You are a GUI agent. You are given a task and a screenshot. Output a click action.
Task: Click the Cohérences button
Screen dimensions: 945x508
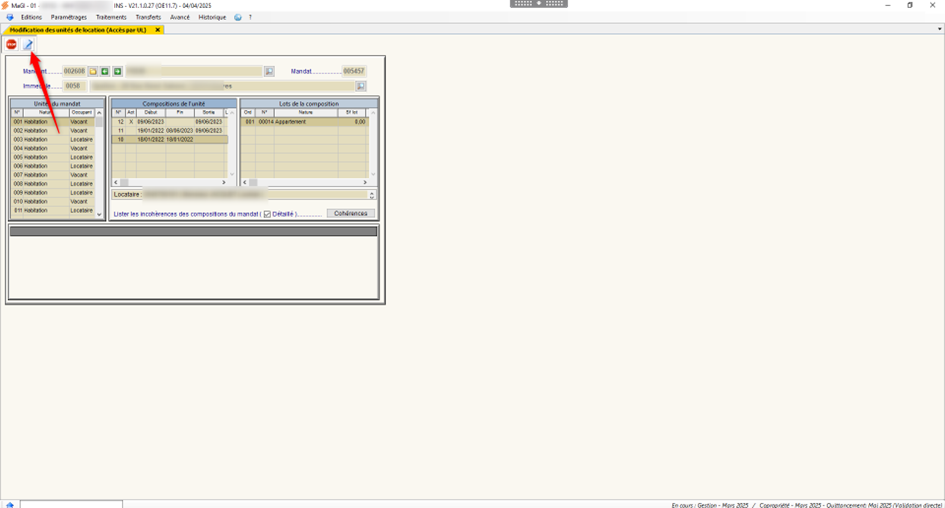click(x=350, y=214)
